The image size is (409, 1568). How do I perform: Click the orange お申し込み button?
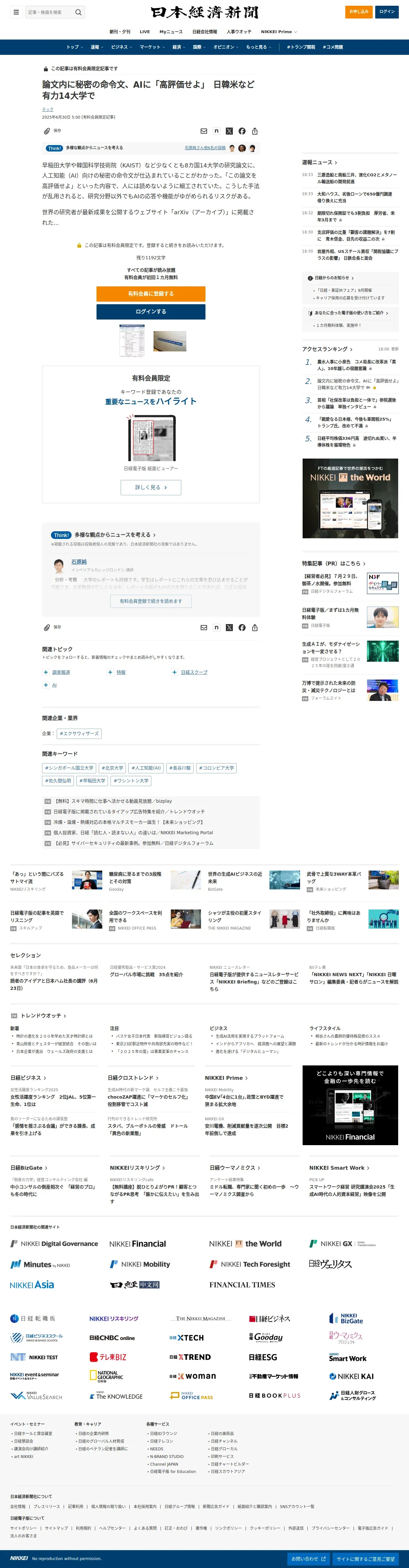pos(359,11)
